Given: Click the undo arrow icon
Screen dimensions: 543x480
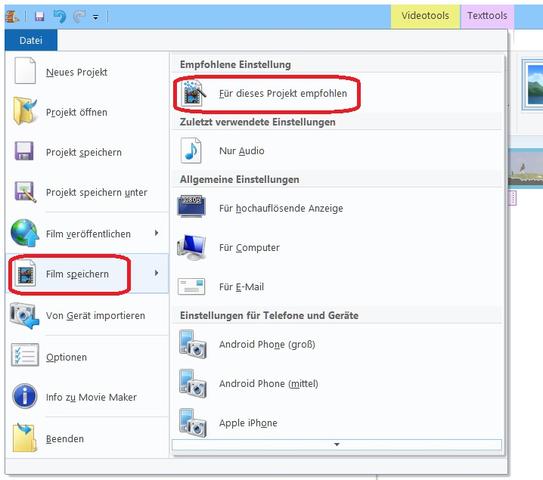Looking at the screenshot, I should tap(60, 16).
